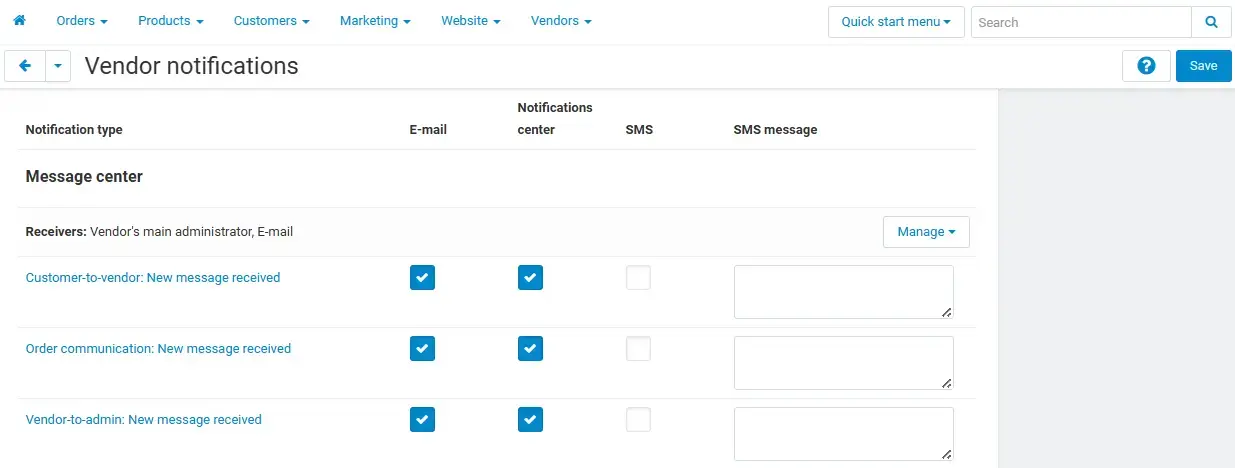Enable SMS for Customer-to-vendor message
This screenshot has height=468, width=1235.
pos(638,278)
